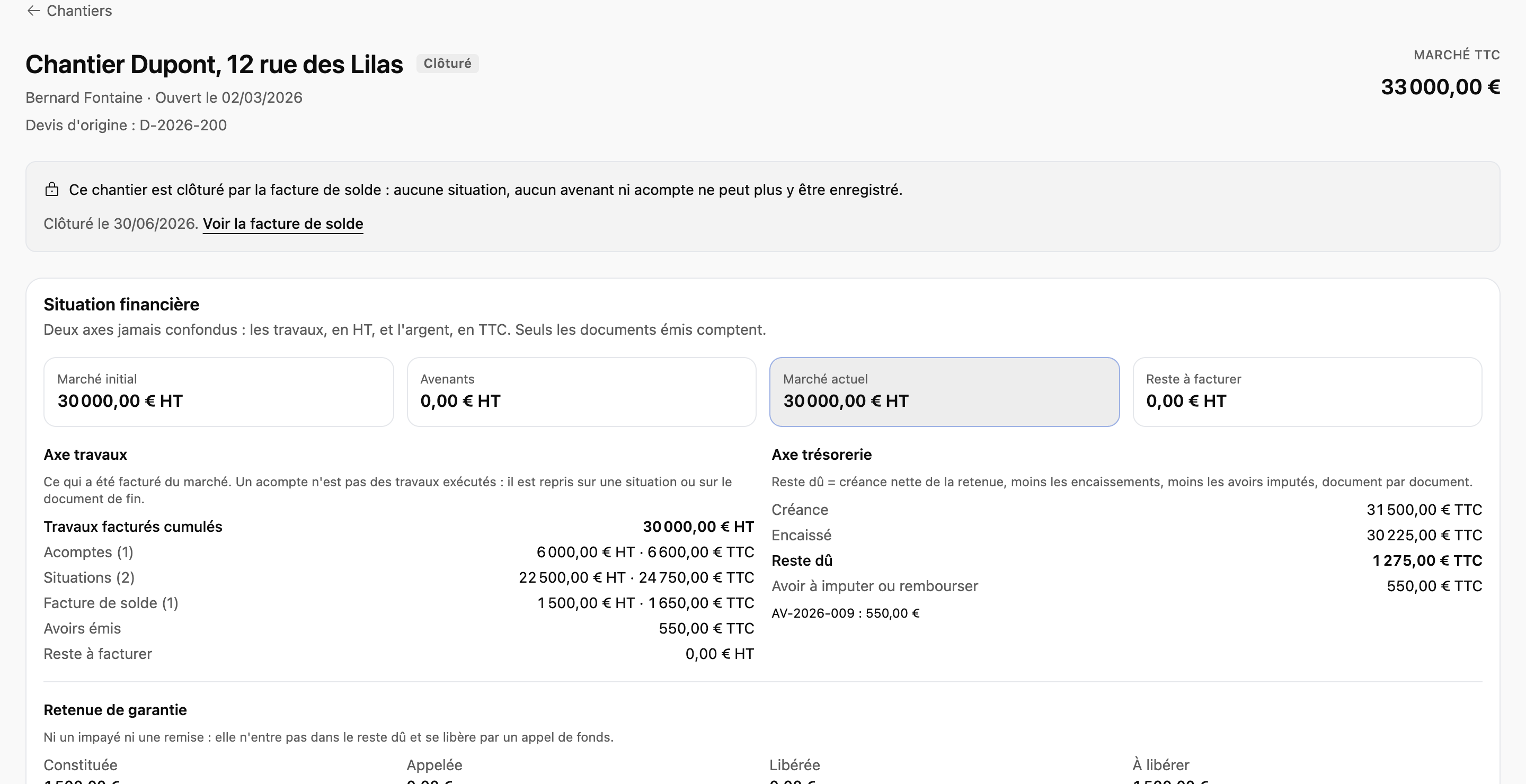1526x784 pixels.
Task: Click the Axe travaux heading
Action: point(85,454)
